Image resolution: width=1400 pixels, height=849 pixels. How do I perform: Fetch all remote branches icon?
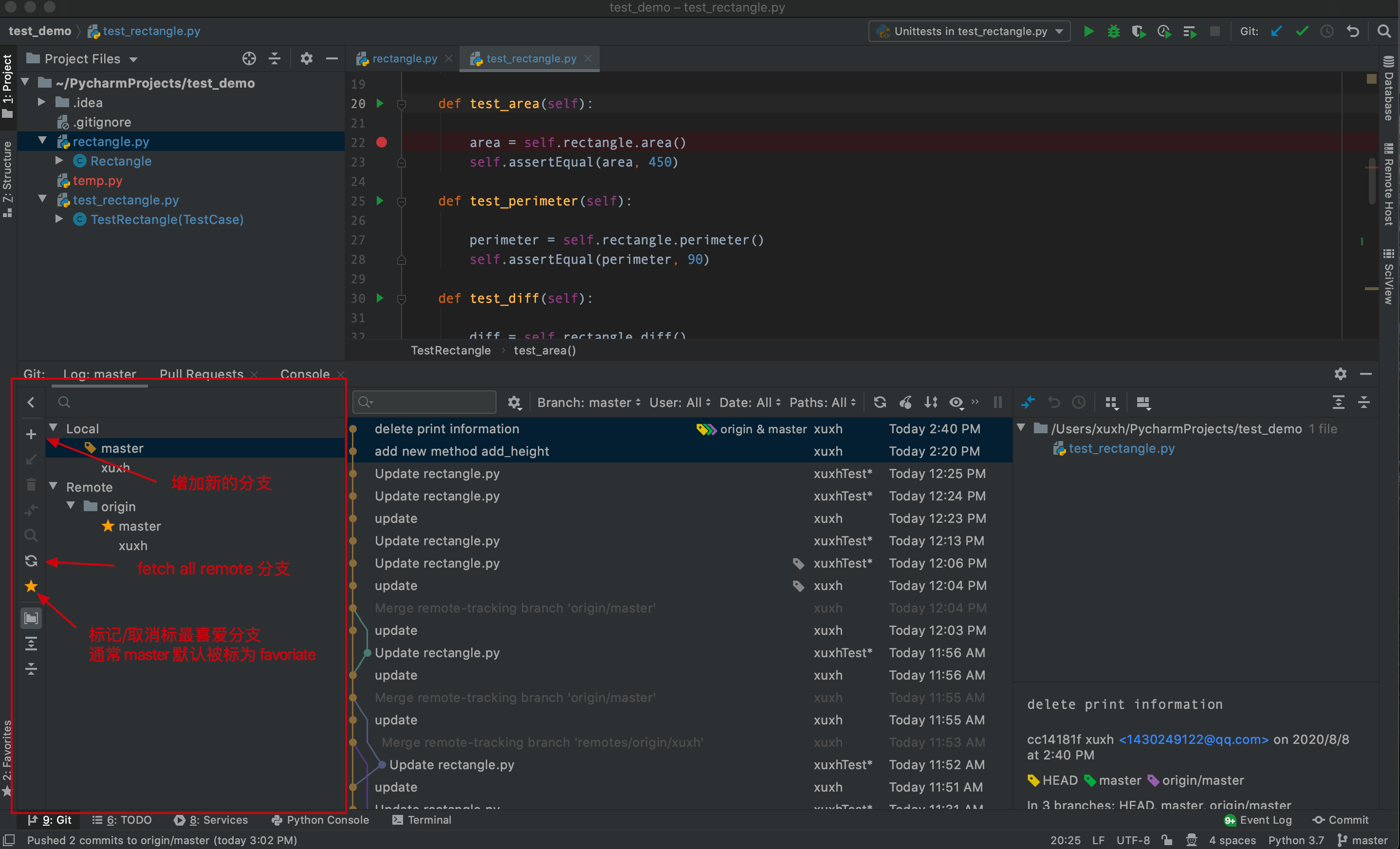[x=31, y=561]
